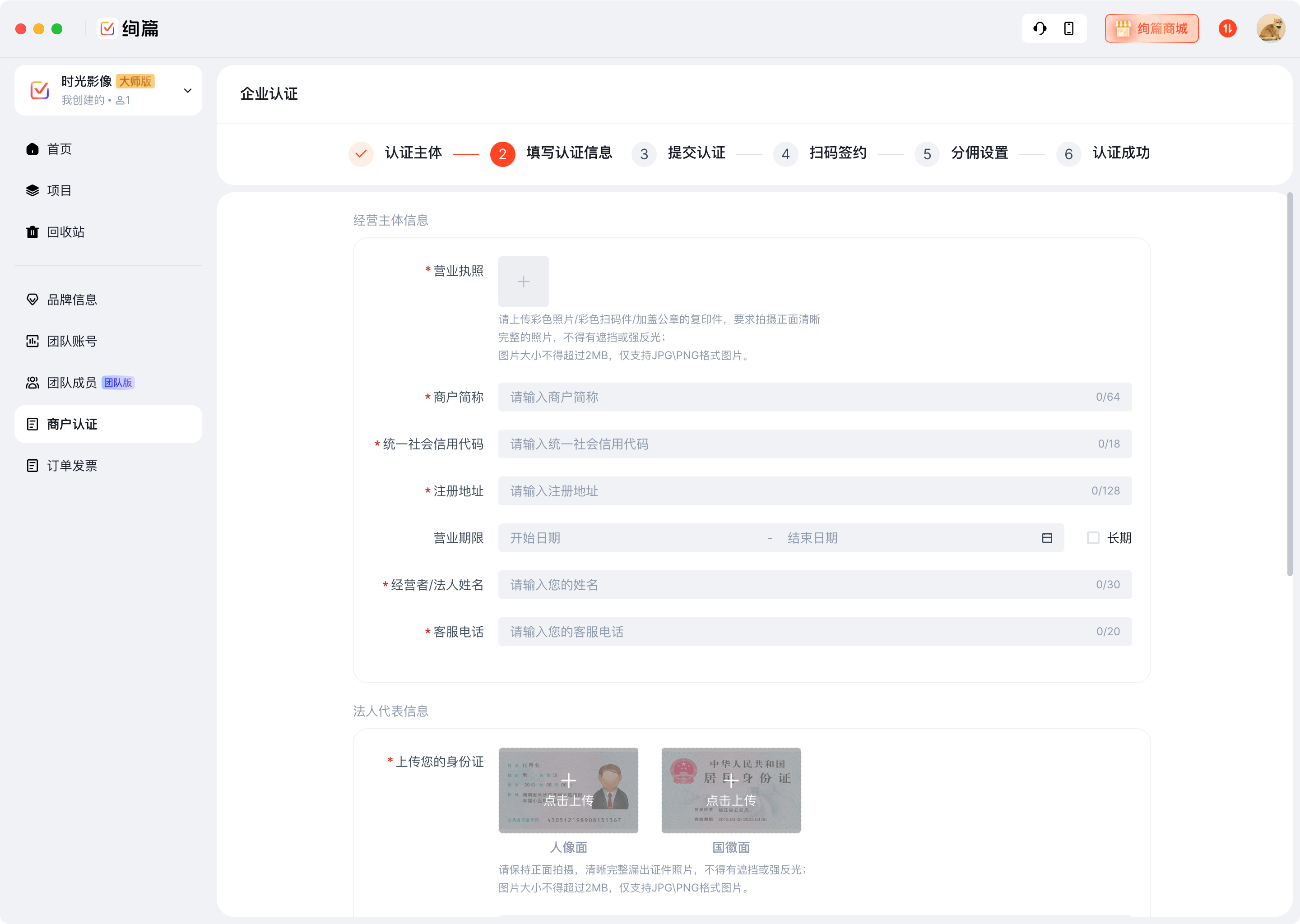Image resolution: width=1300 pixels, height=924 pixels.
Task: Click the mobile phone icon in header
Action: point(1069,28)
